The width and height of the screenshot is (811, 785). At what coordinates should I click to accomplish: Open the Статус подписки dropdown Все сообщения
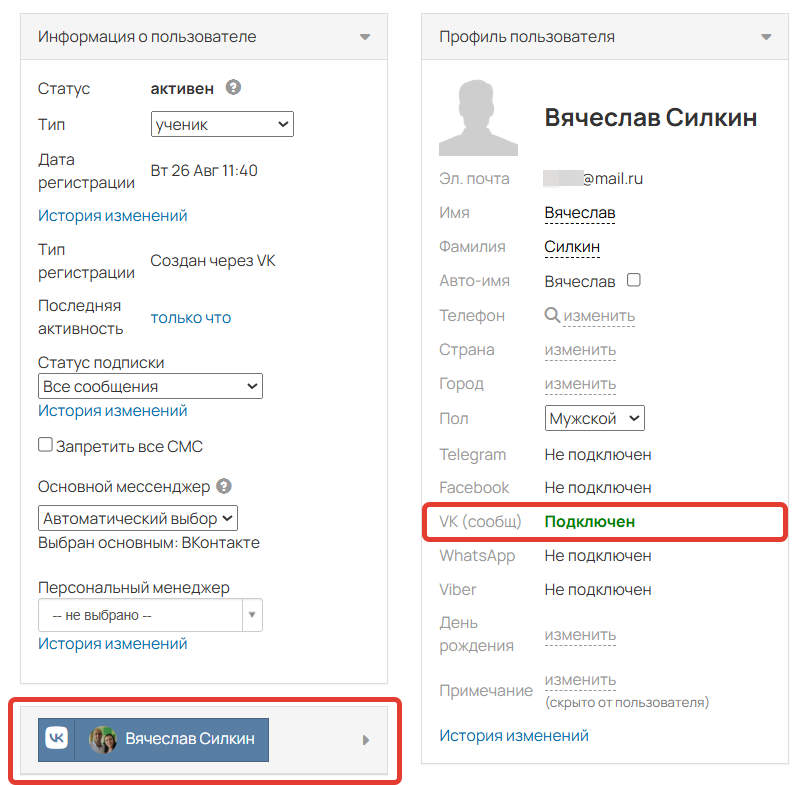point(150,386)
